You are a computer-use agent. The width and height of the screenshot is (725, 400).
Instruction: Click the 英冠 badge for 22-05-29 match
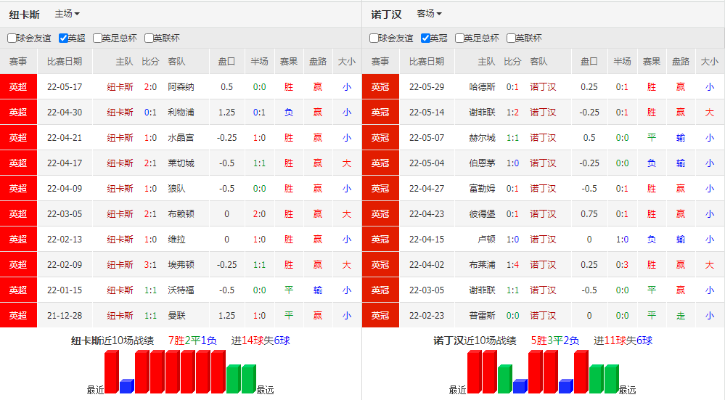(380, 87)
